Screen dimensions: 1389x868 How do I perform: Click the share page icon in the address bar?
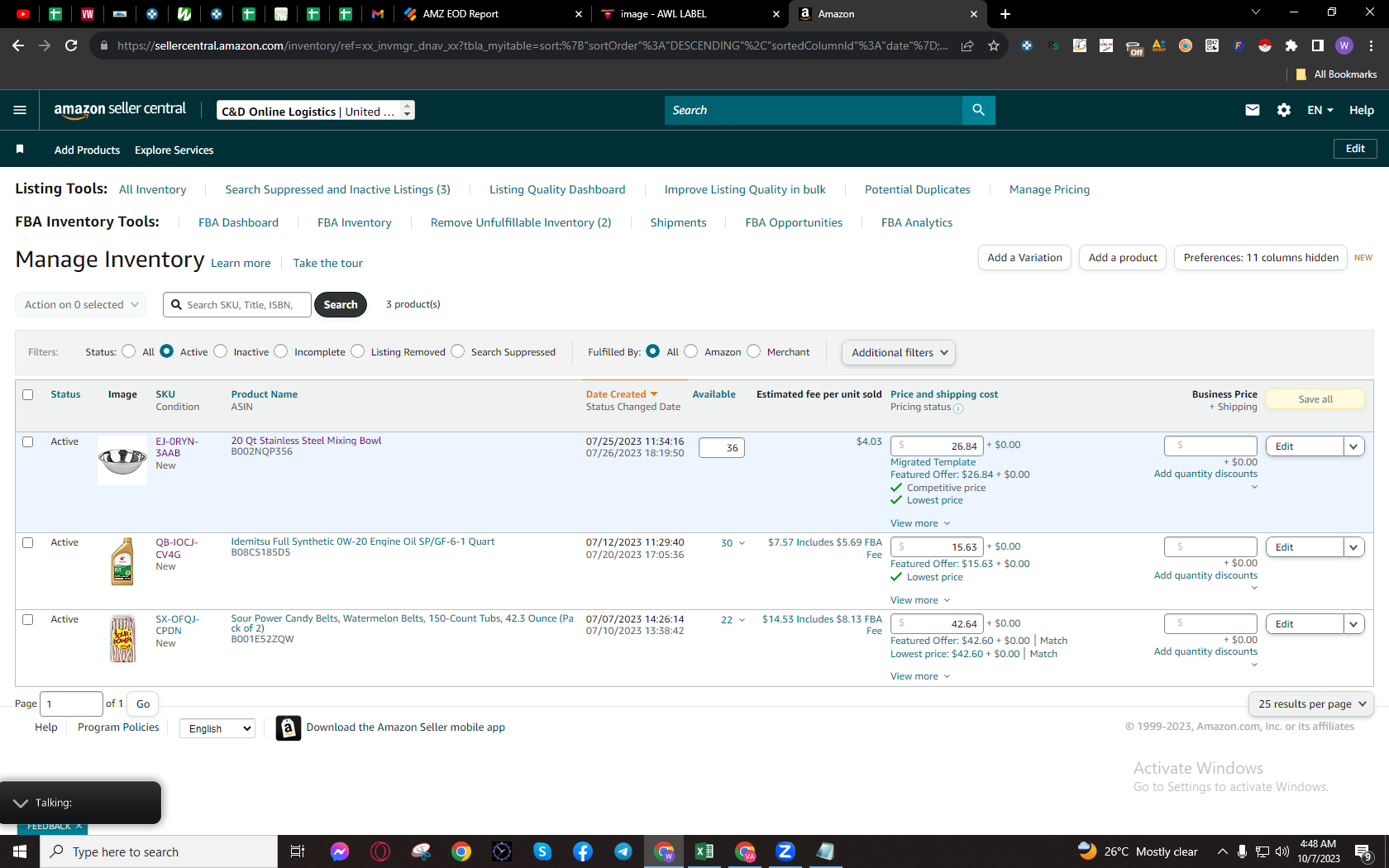[x=967, y=45]
